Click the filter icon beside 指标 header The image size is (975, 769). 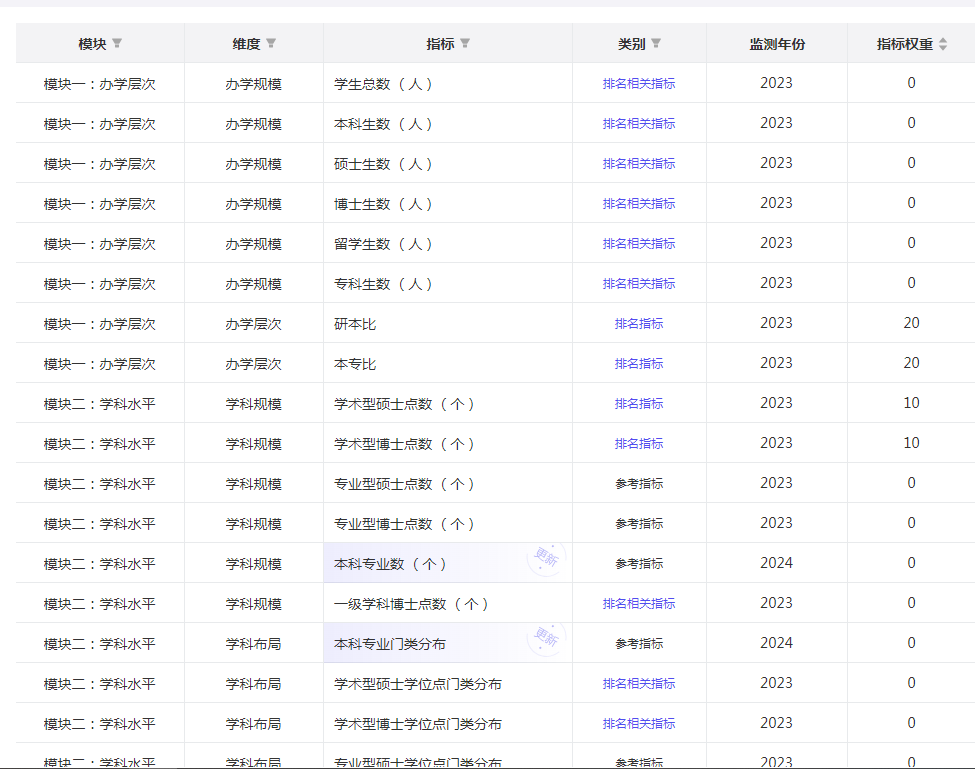tap(465, 44)
